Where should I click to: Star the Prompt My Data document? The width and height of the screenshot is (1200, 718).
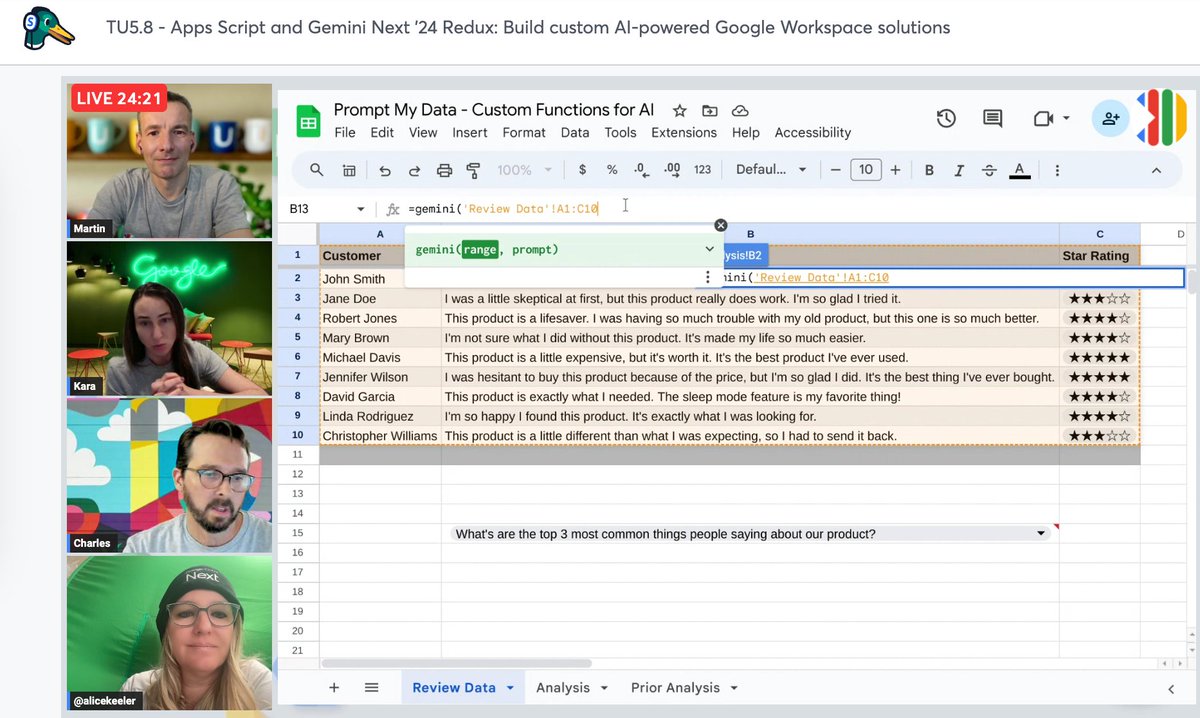tap(679, 110)
